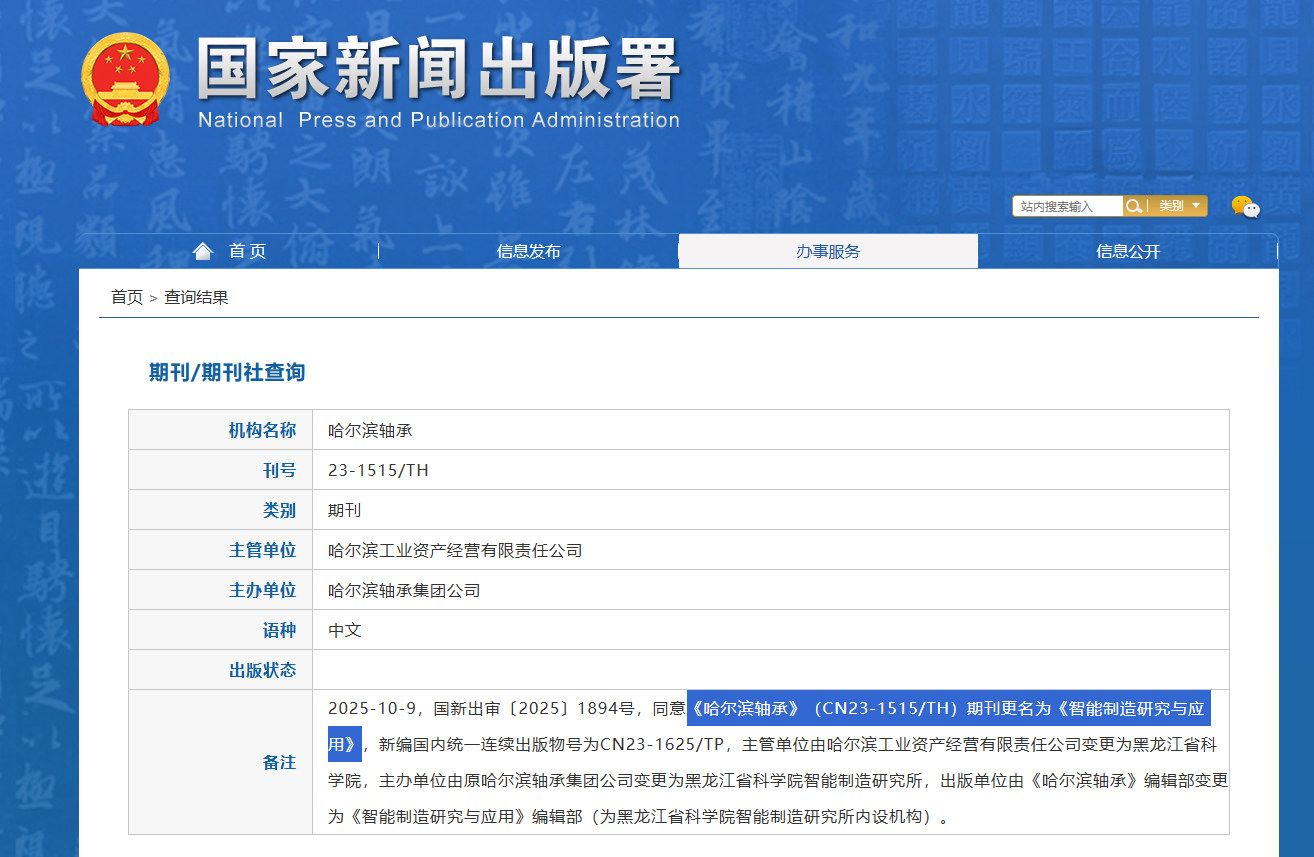Click the highlighted text in the remarks

(x=948, y=709)
